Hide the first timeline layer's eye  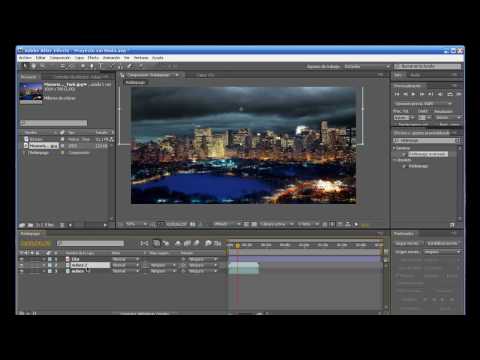point(22,259)
